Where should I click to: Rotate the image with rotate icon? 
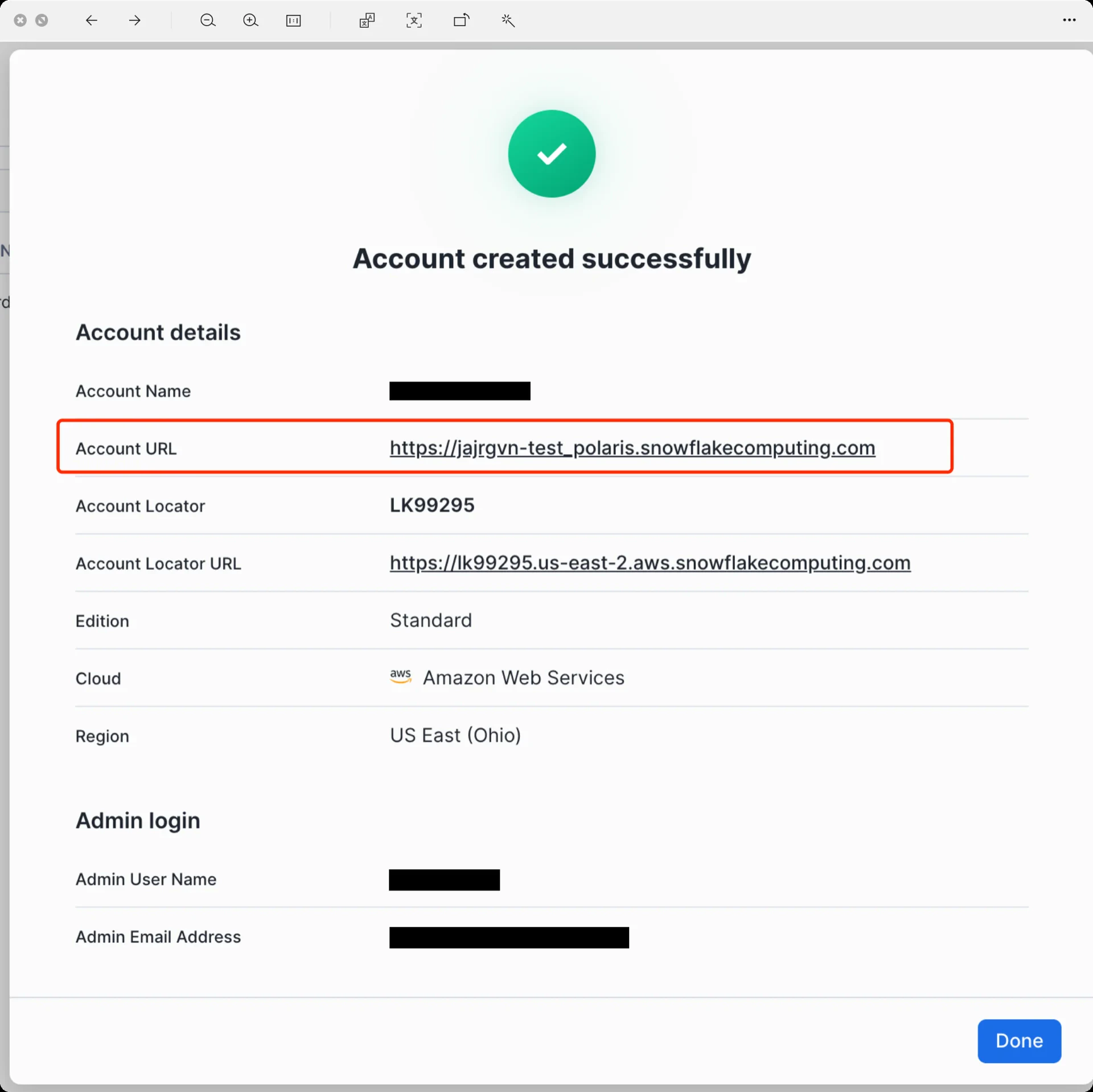[x=462, y=20]
